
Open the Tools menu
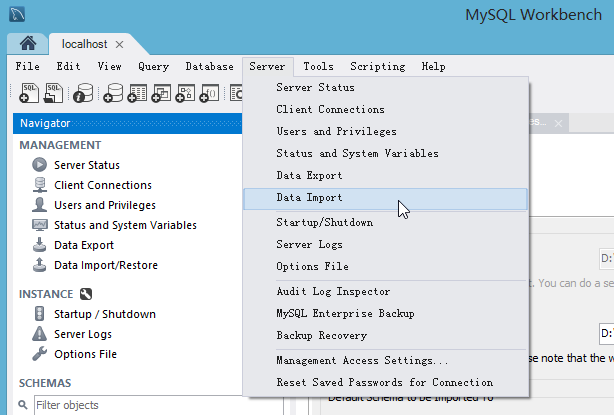[318, 67]
